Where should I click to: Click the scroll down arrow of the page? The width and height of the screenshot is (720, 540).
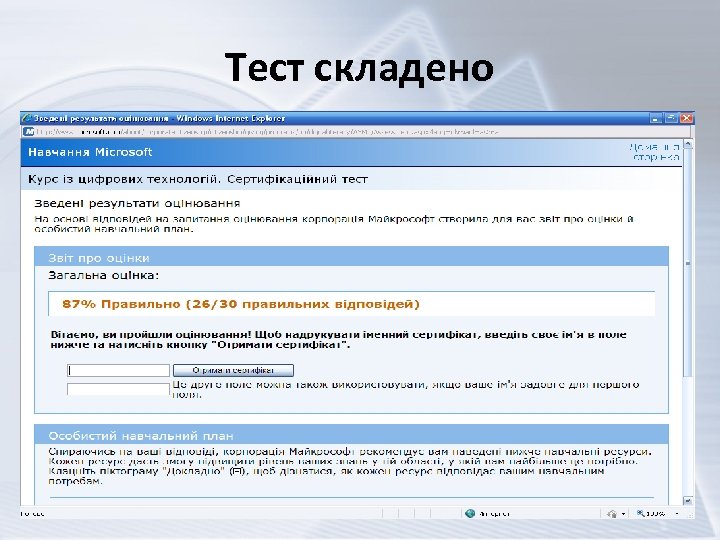point(687,501)
